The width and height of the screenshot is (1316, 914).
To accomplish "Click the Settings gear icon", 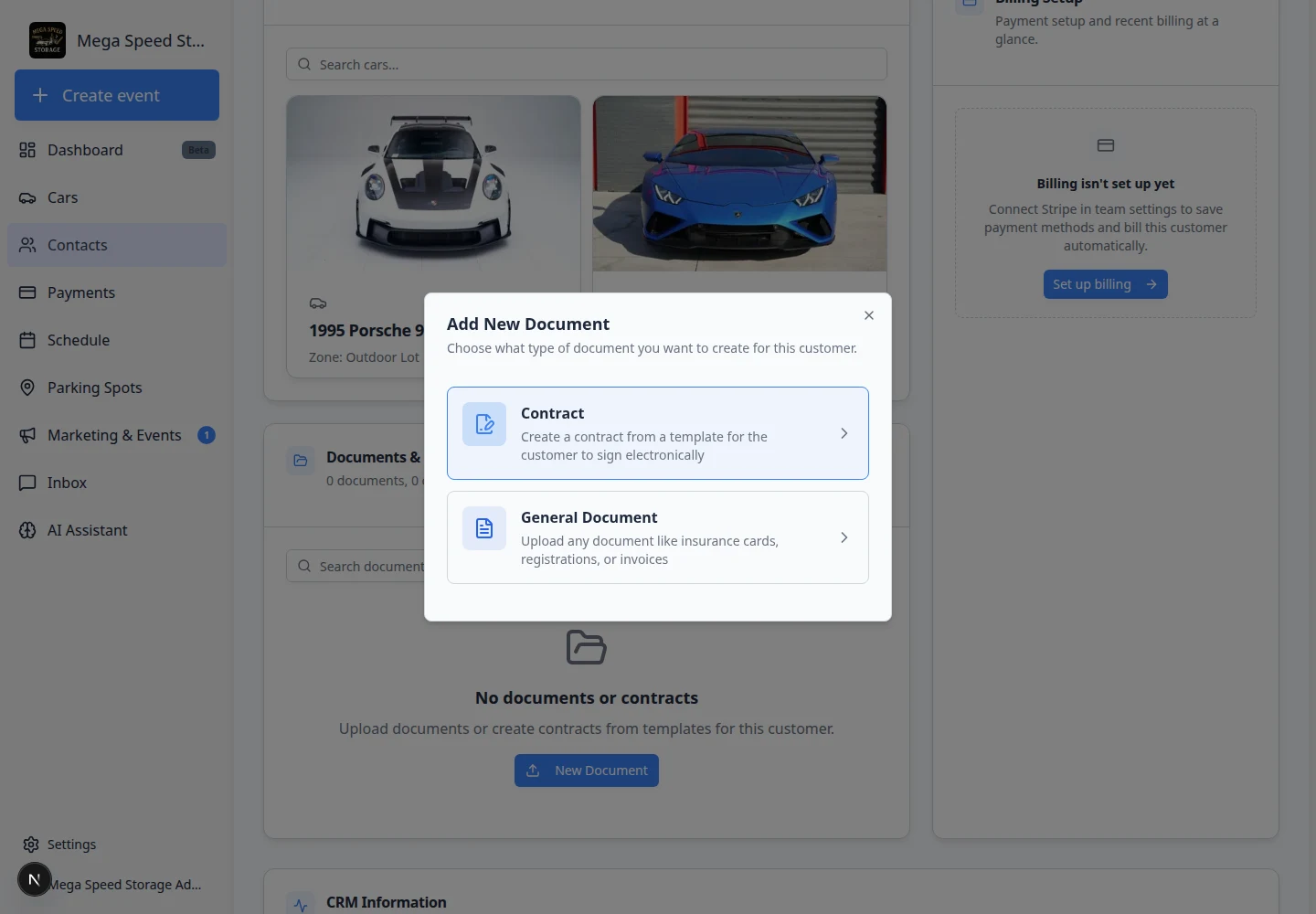I will coord(31,845).
